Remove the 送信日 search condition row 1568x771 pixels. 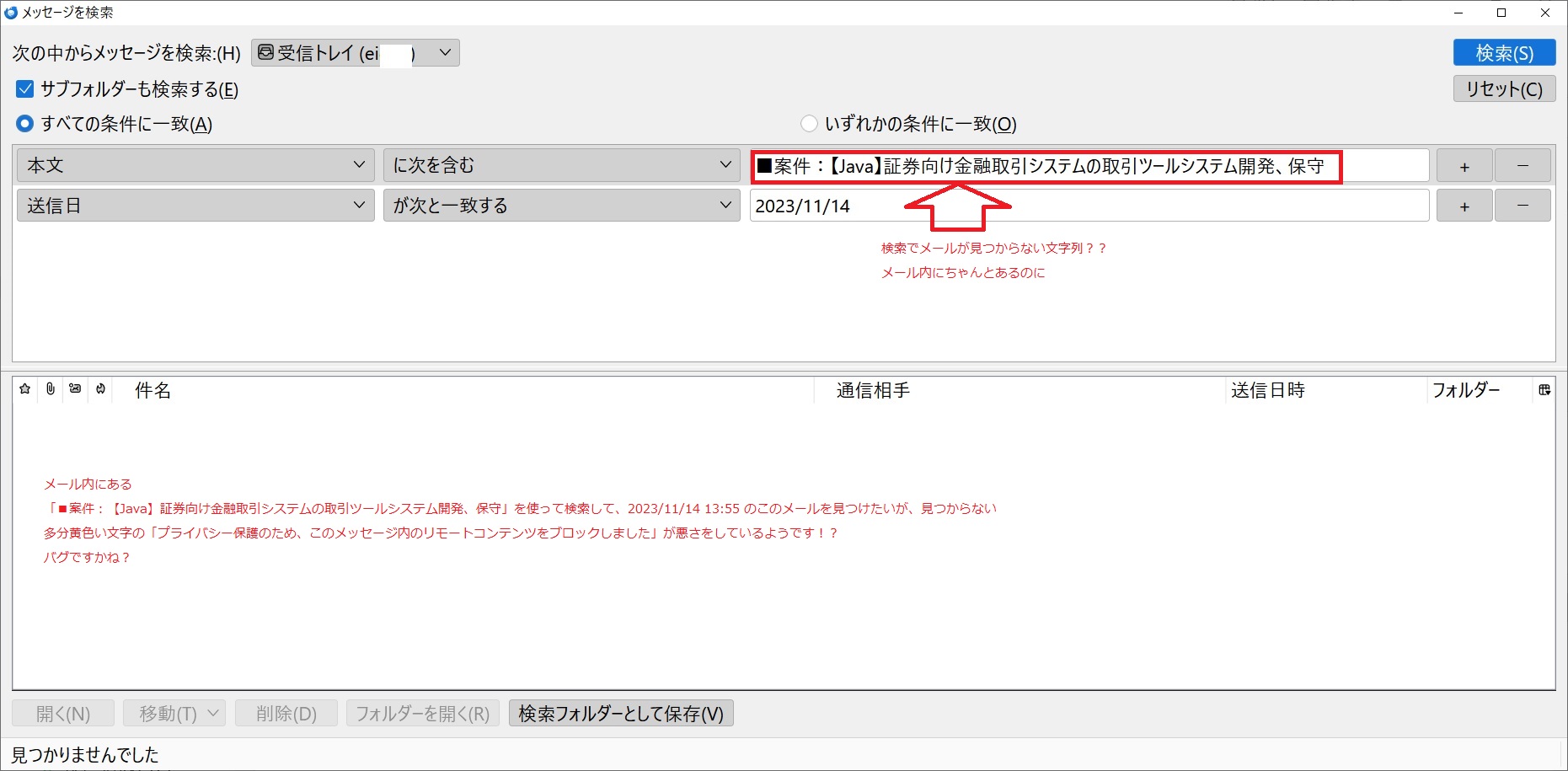tap(1522, 206)
